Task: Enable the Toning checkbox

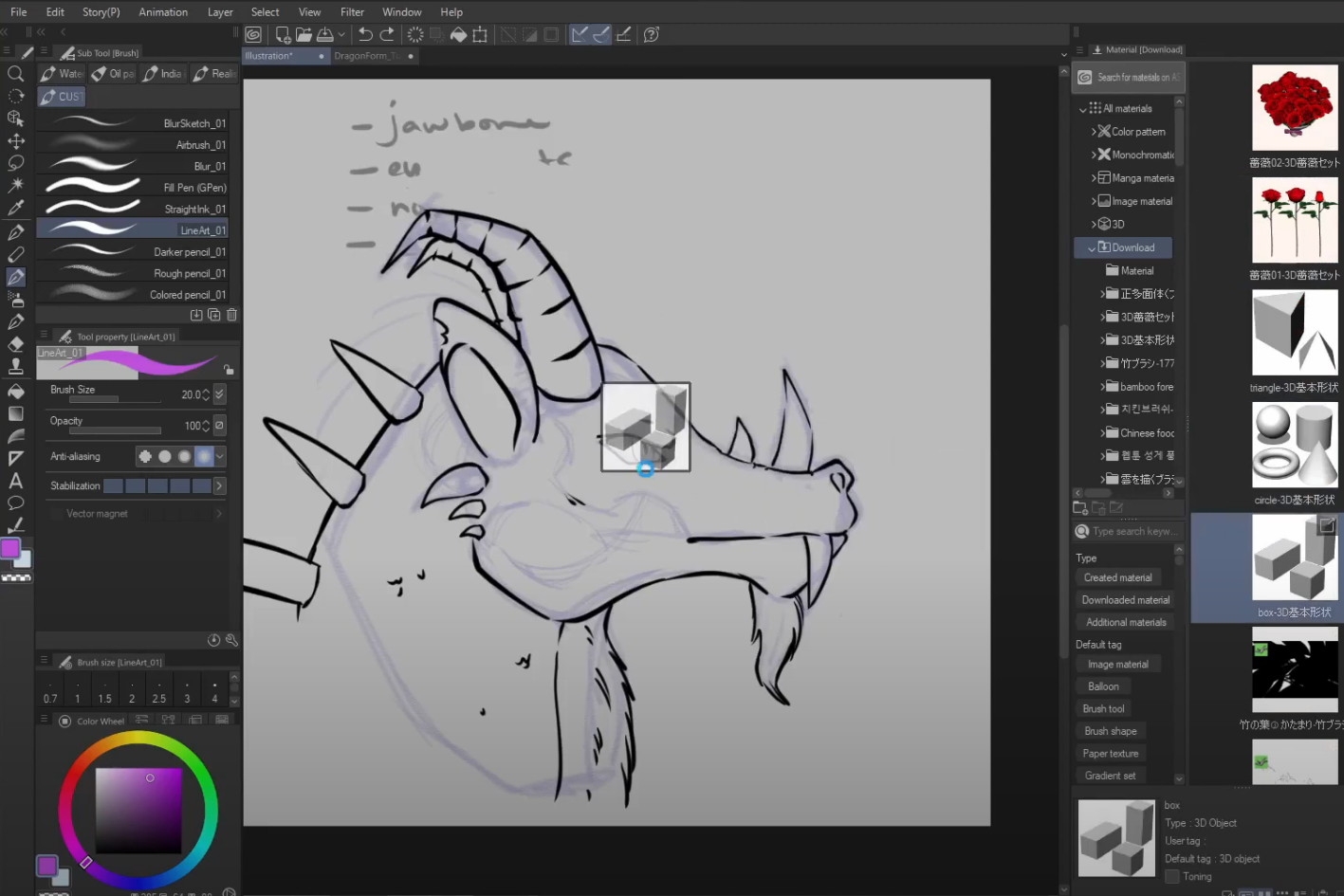Action: coord(1172,877)
